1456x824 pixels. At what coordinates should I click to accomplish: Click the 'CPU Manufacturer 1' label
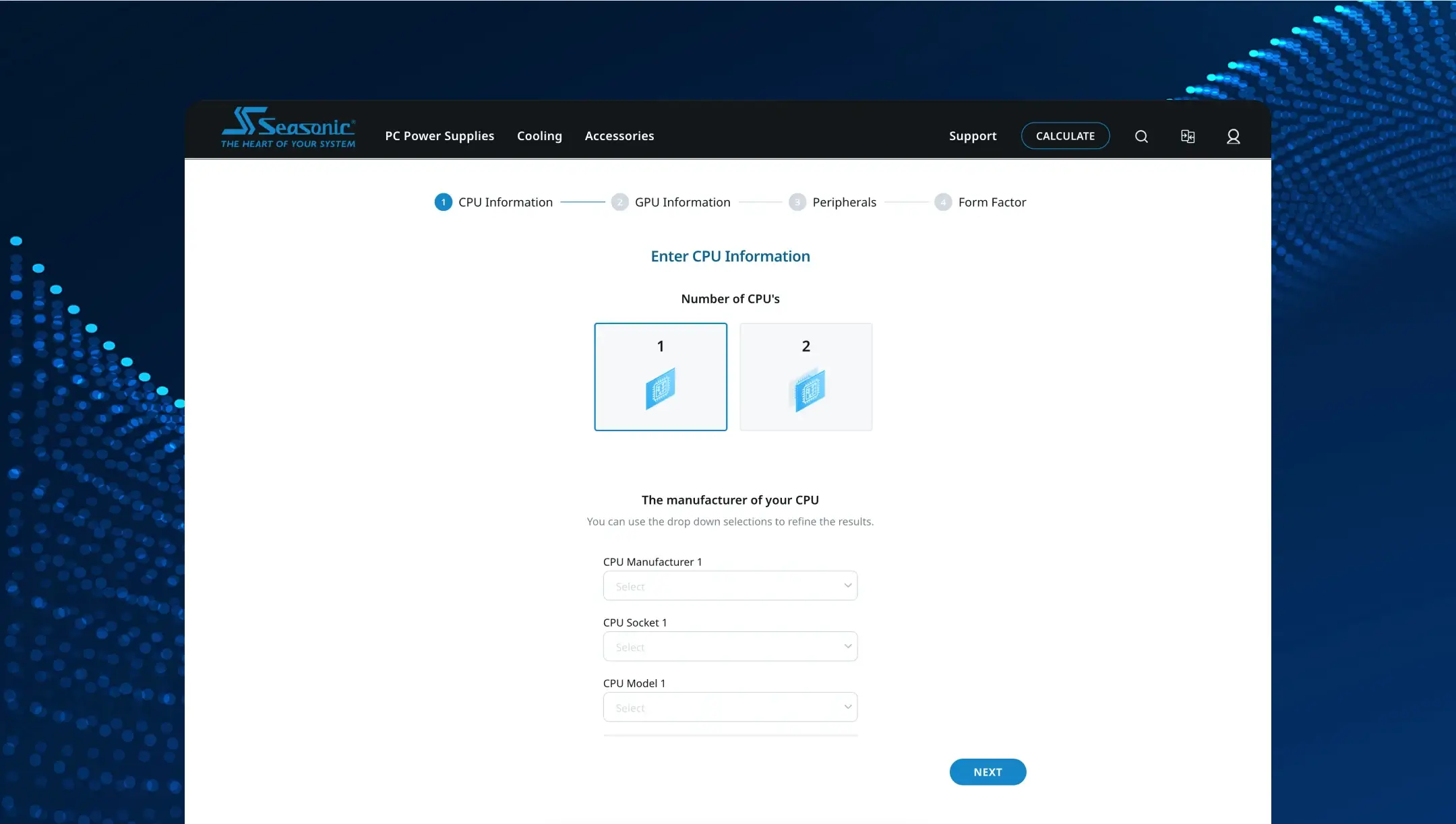[653, 562]
